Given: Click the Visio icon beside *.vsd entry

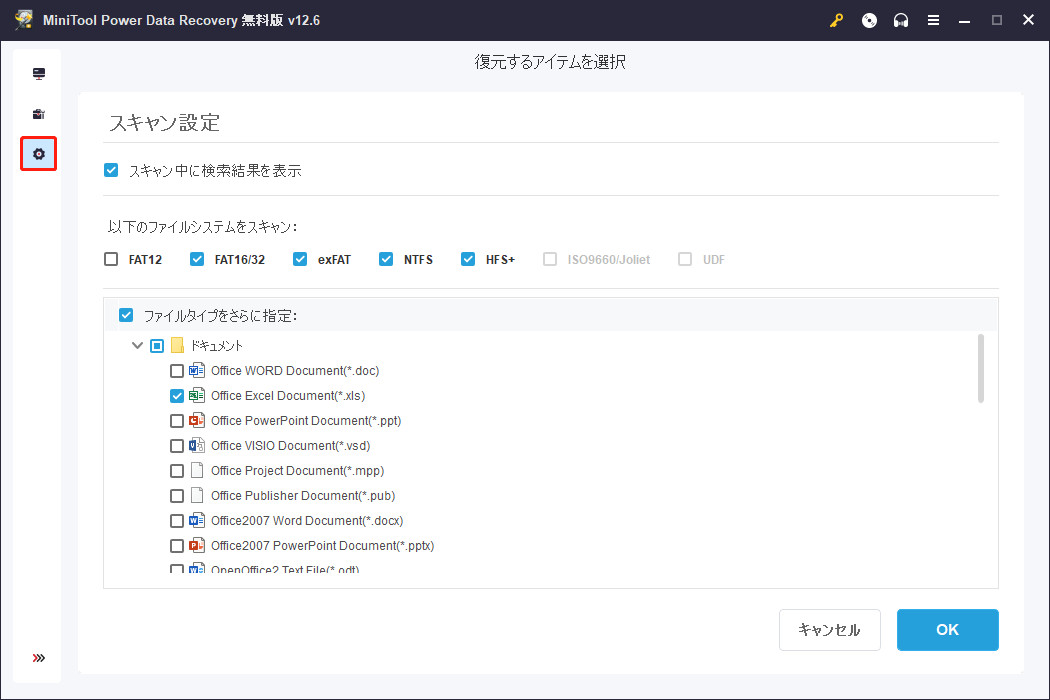Looking at the screenshot, I should click(x=197, y=445).
